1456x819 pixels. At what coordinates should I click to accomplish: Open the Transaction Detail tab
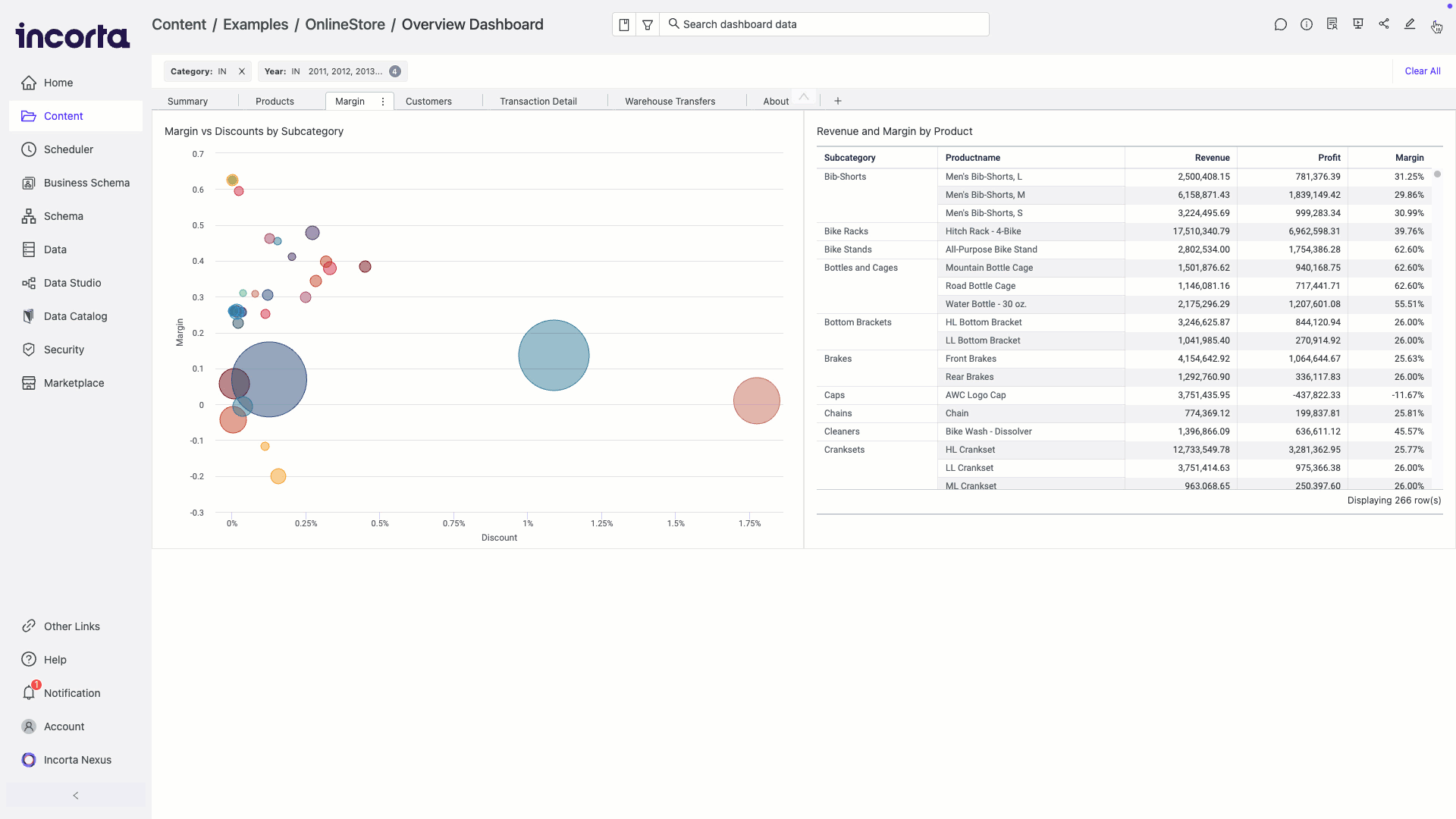coord(538,102)
